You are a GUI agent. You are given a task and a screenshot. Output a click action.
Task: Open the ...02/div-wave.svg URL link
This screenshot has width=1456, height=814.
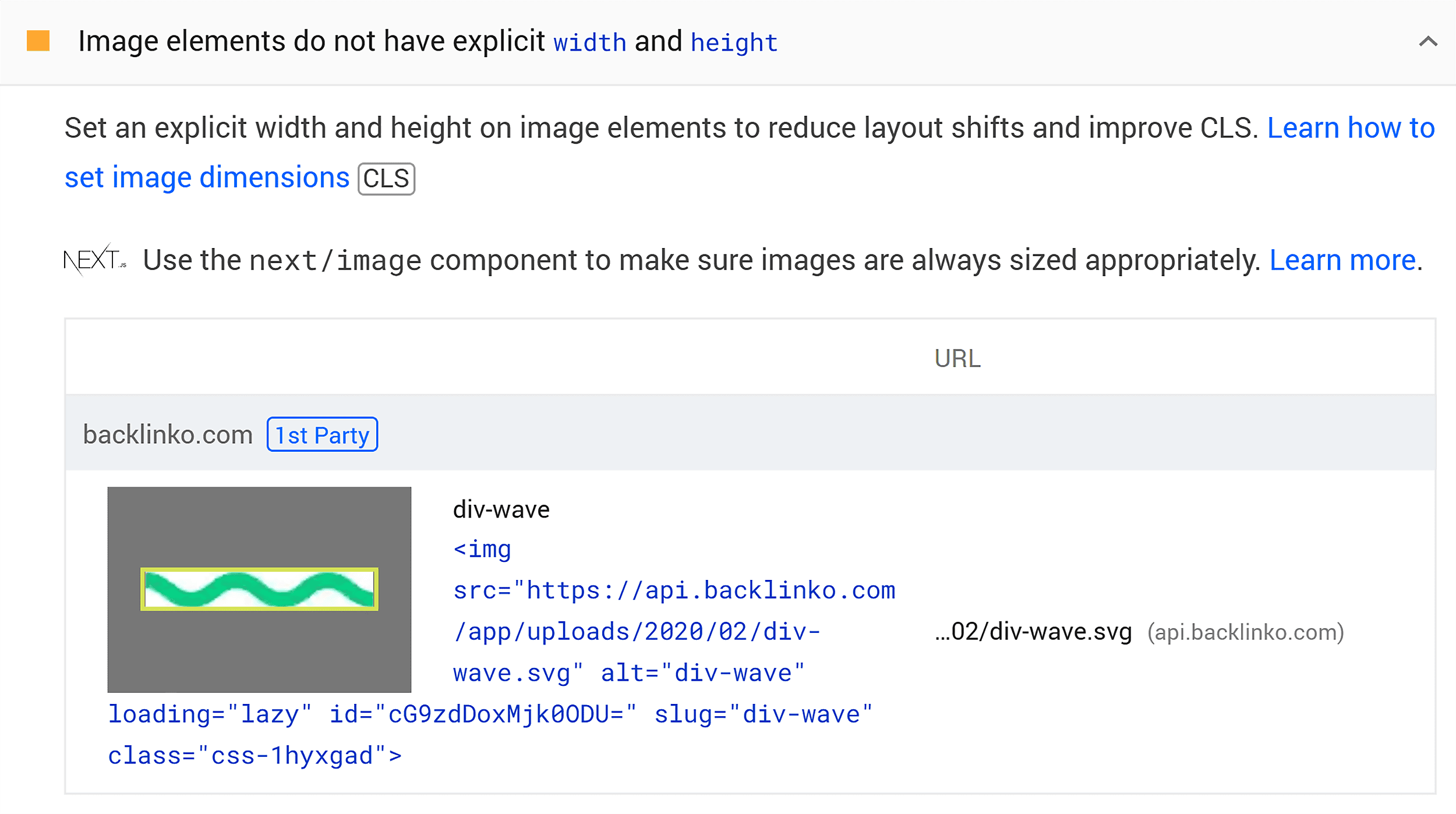(x=1033, y=632)
